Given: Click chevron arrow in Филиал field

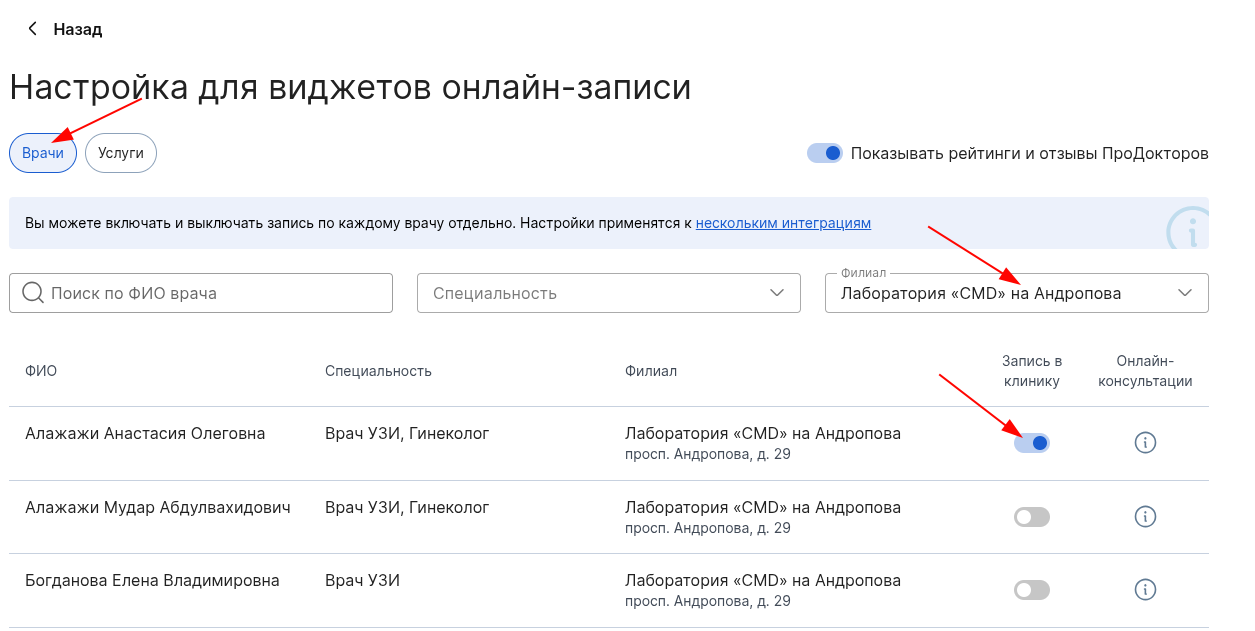Looking at the screenshot, I should click(1185, 293).
